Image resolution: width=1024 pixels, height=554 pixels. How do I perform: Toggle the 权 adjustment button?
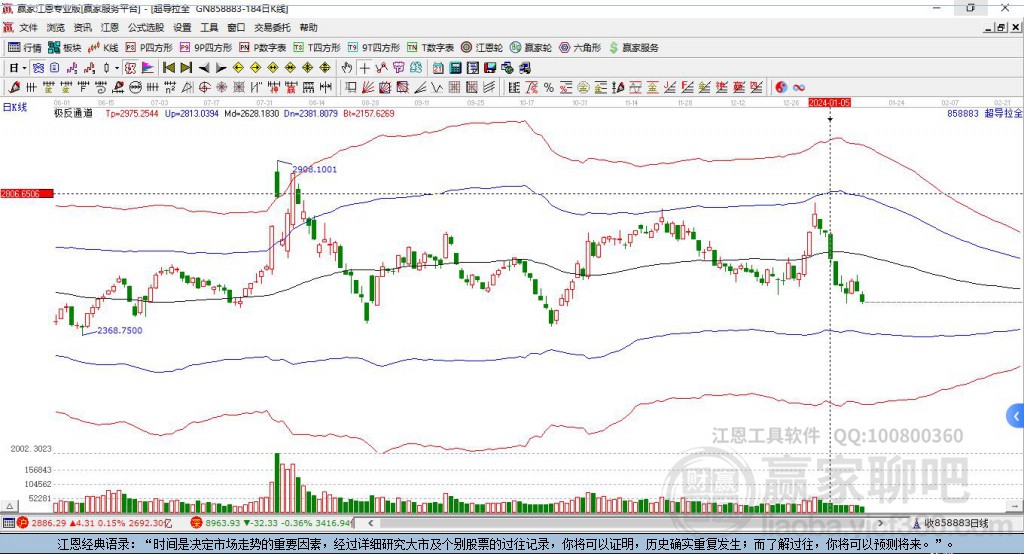130,68
